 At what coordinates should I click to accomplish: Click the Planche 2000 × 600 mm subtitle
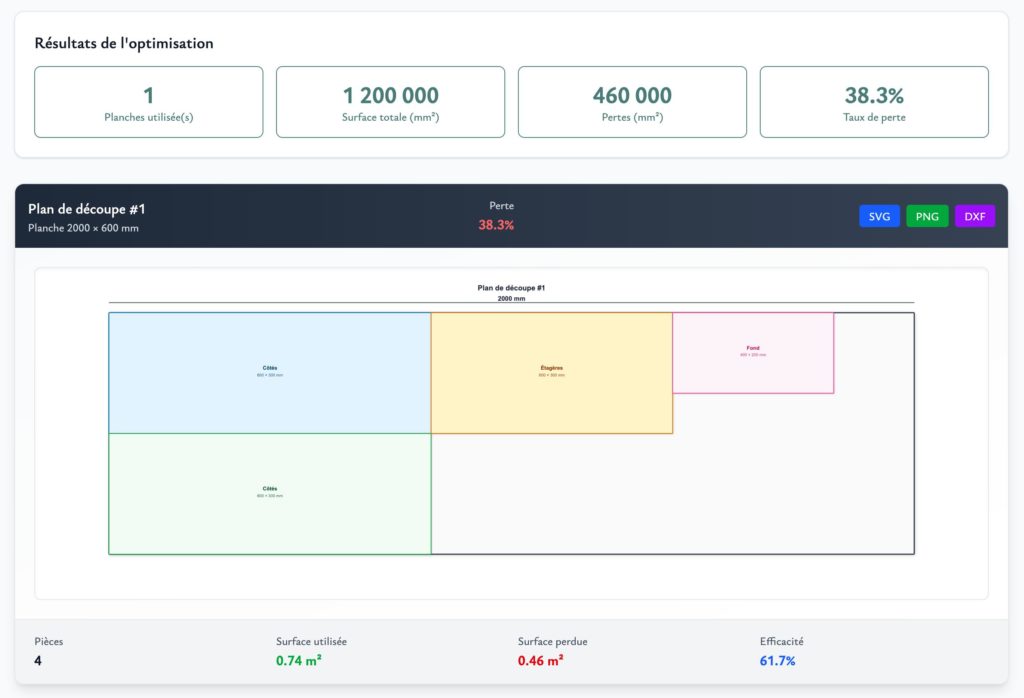84,228
